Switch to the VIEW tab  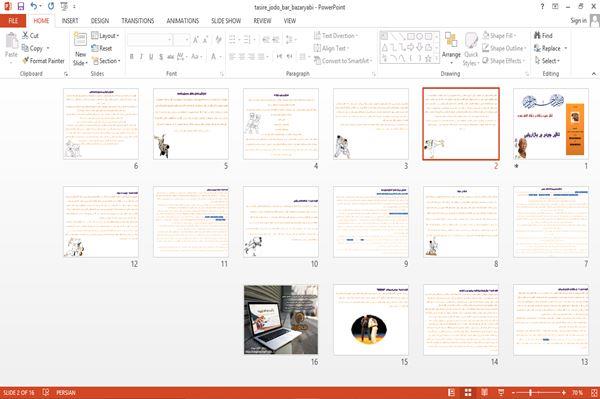[x=290, y=21]
